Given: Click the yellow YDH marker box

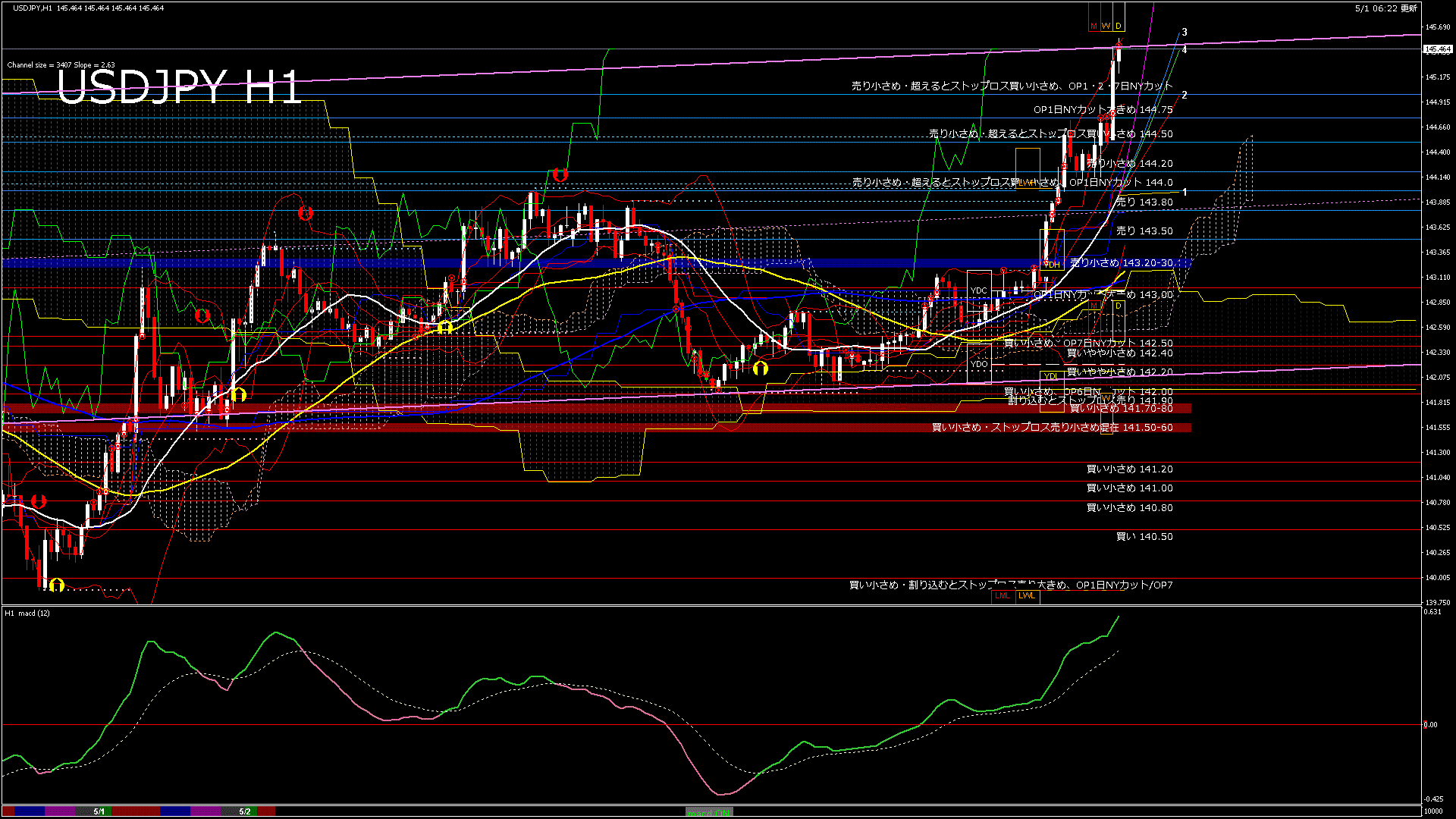Looking at the screenshot, I should [1052, 265].
